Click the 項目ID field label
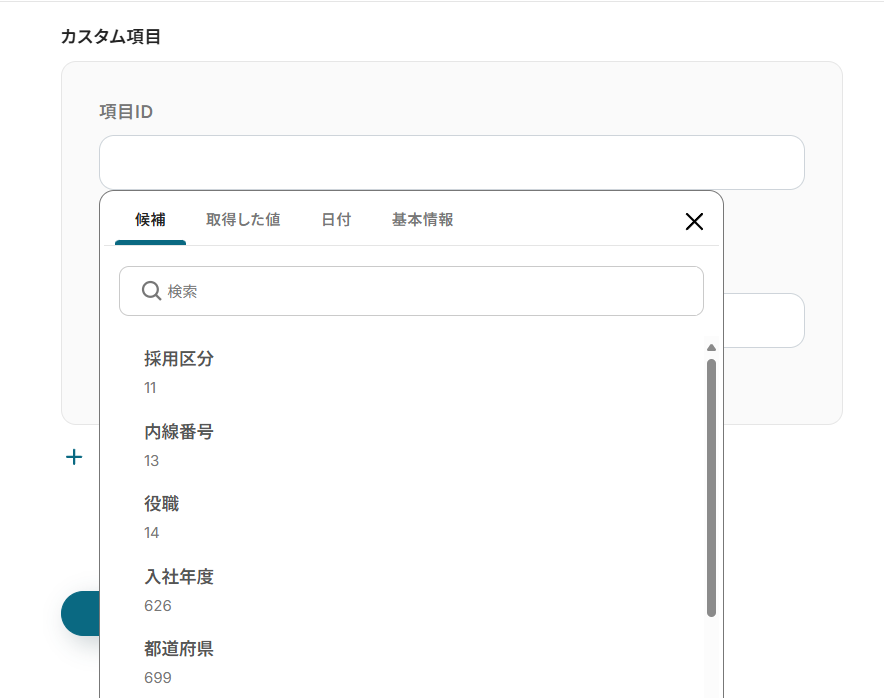 (126, 112)
